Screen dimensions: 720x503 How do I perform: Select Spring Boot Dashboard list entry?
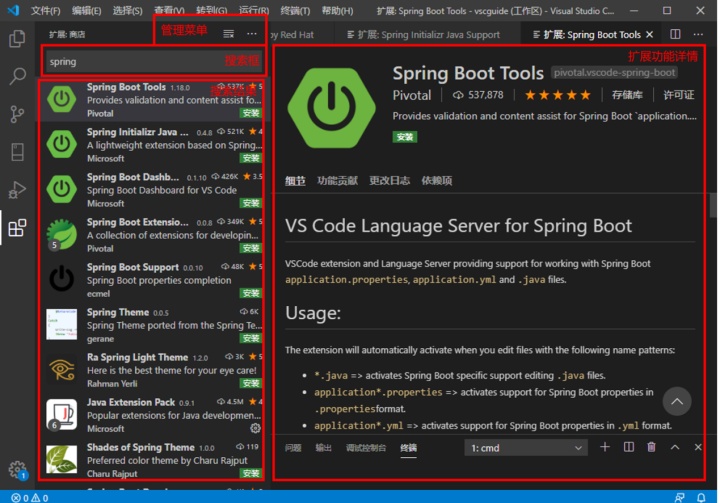[x=153, y=190]
